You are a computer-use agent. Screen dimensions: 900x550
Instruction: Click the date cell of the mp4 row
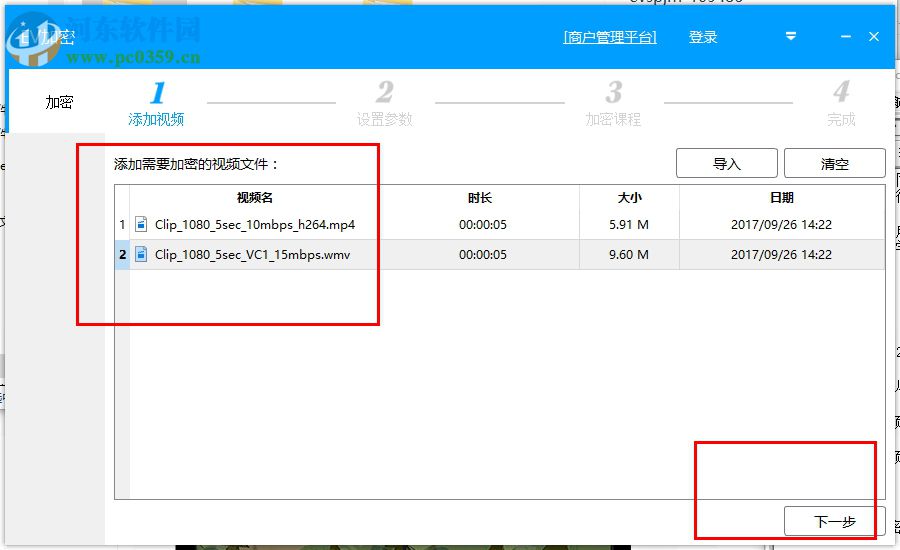point(781,224)
